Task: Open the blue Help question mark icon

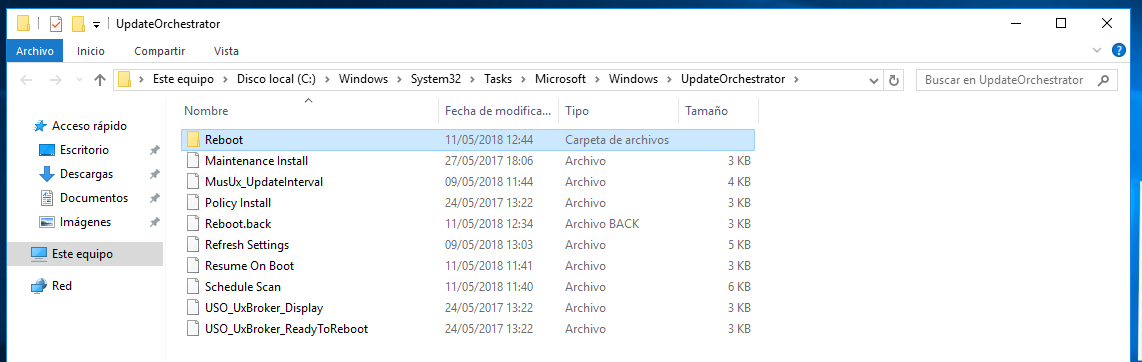Action: click(1119, 50)
